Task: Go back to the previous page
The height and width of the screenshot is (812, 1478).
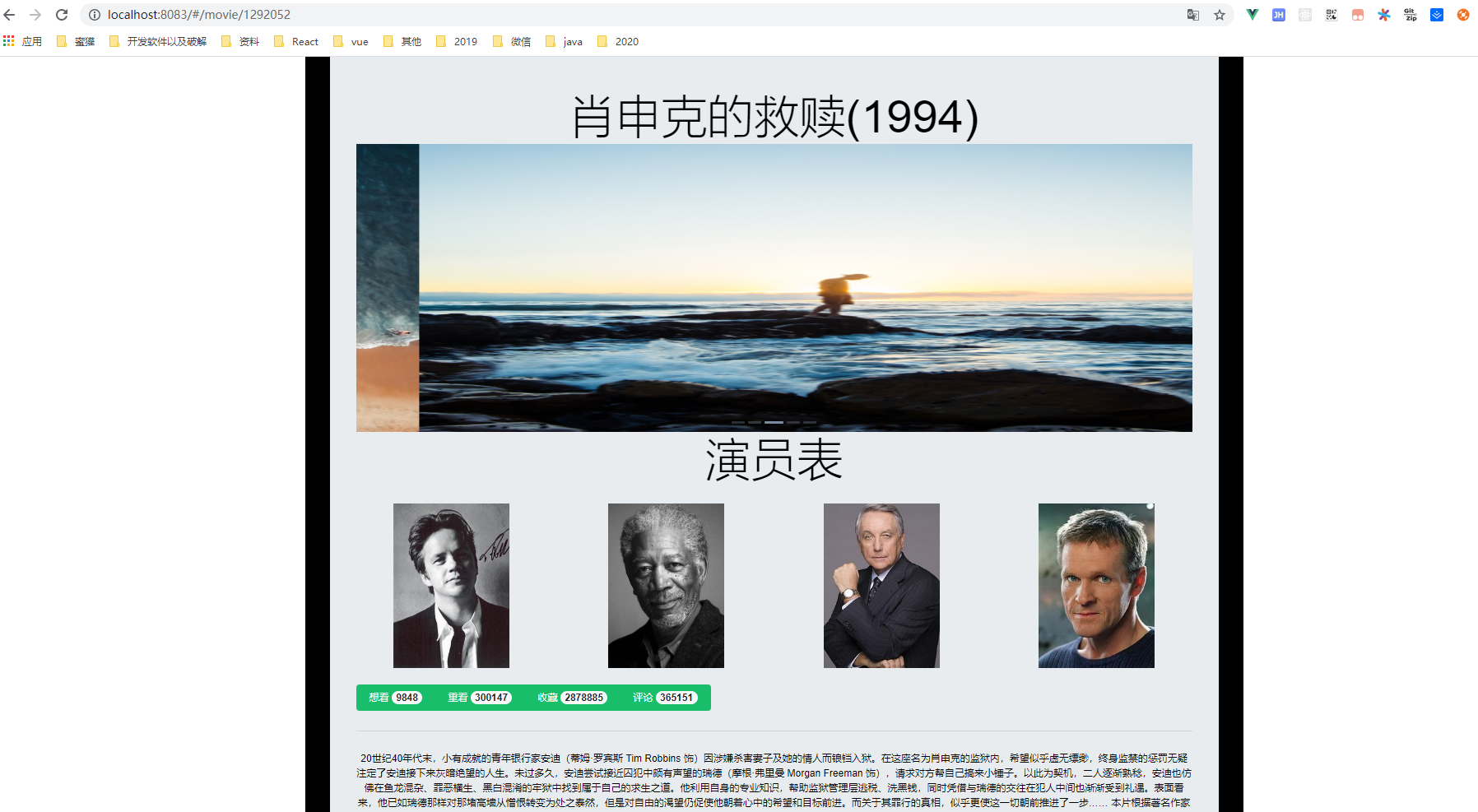Action: [x=10, y=15]
